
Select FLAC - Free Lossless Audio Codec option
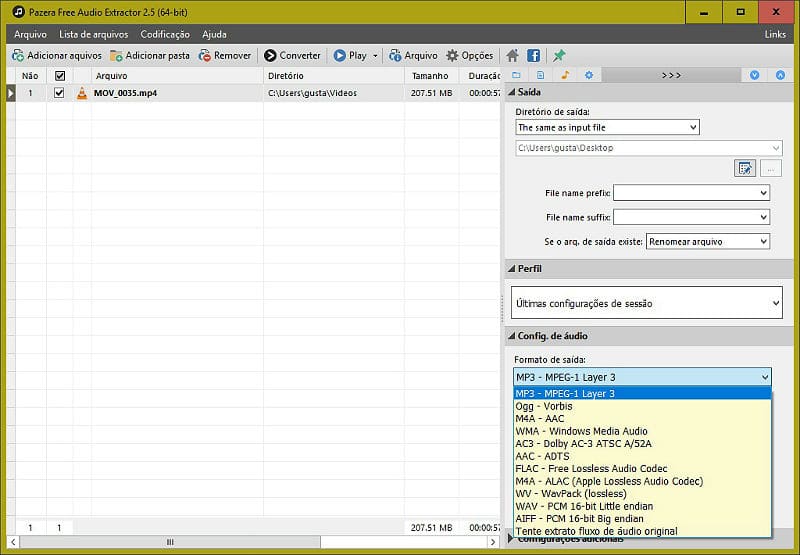(x=642, y=469)
